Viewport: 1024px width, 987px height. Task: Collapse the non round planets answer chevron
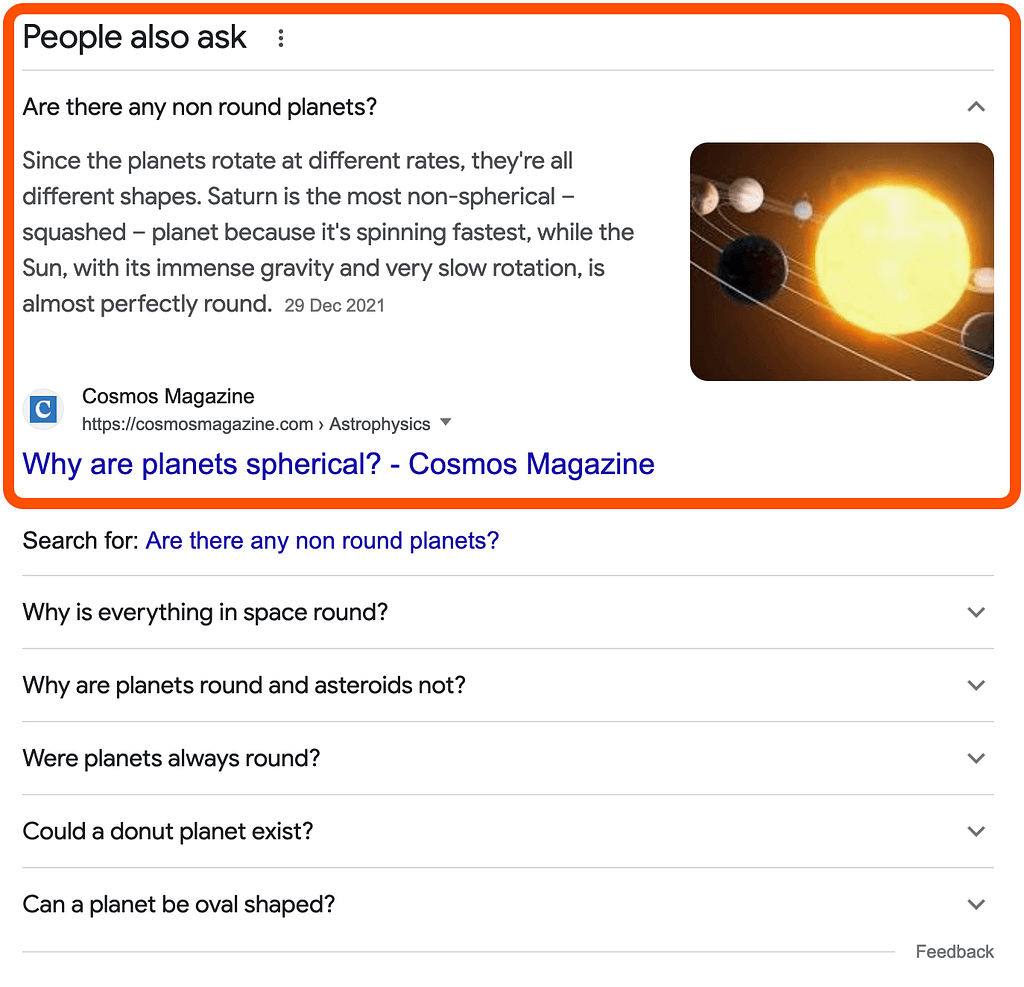click(977, 107)
